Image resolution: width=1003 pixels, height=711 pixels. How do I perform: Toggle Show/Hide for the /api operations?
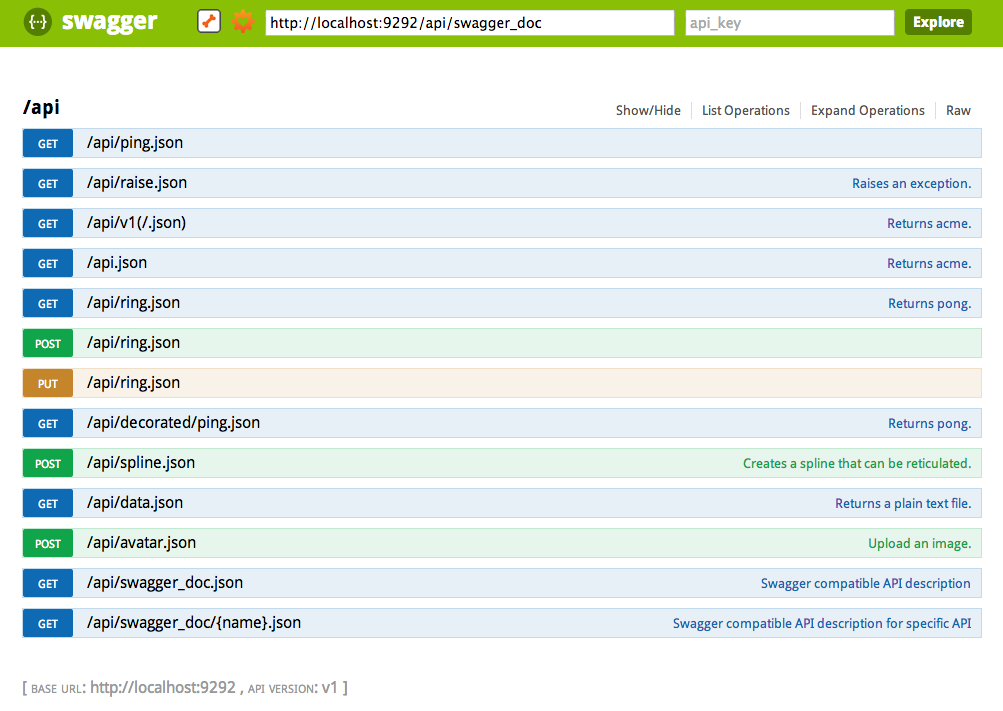click(x=648, y=110)
